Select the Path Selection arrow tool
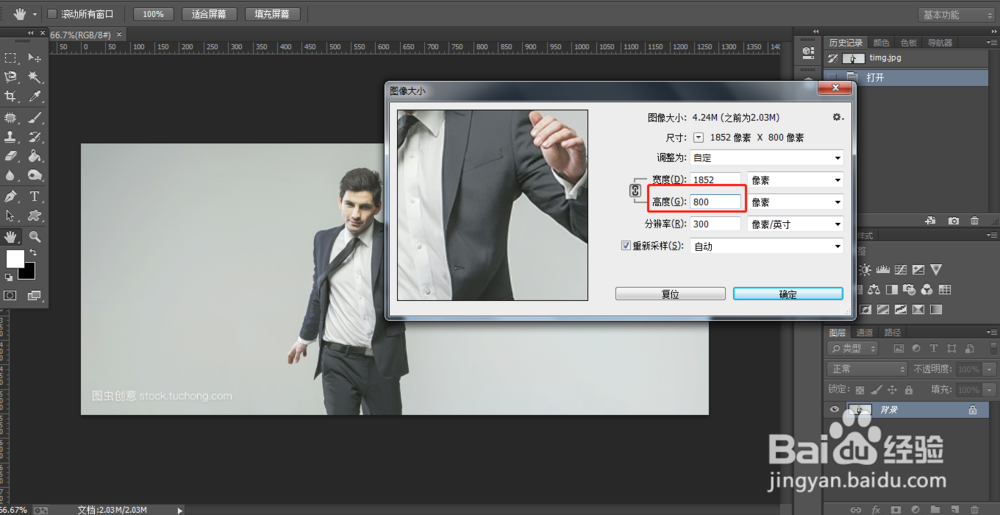Image resolution: width=1000 pixels, height=515 pixels. (10, 215)
